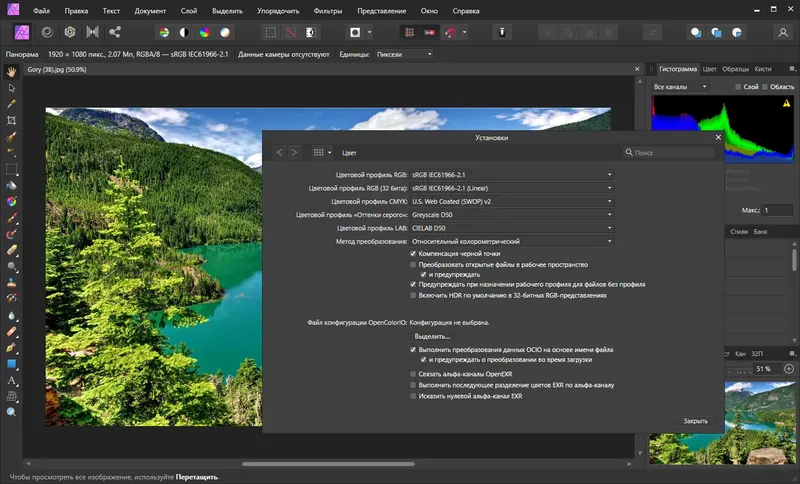Image resolution: width=800 pixels, height=484 pixels.
Task: Switch to the 'Кисти' panel tab
Action: coord(763,69)
